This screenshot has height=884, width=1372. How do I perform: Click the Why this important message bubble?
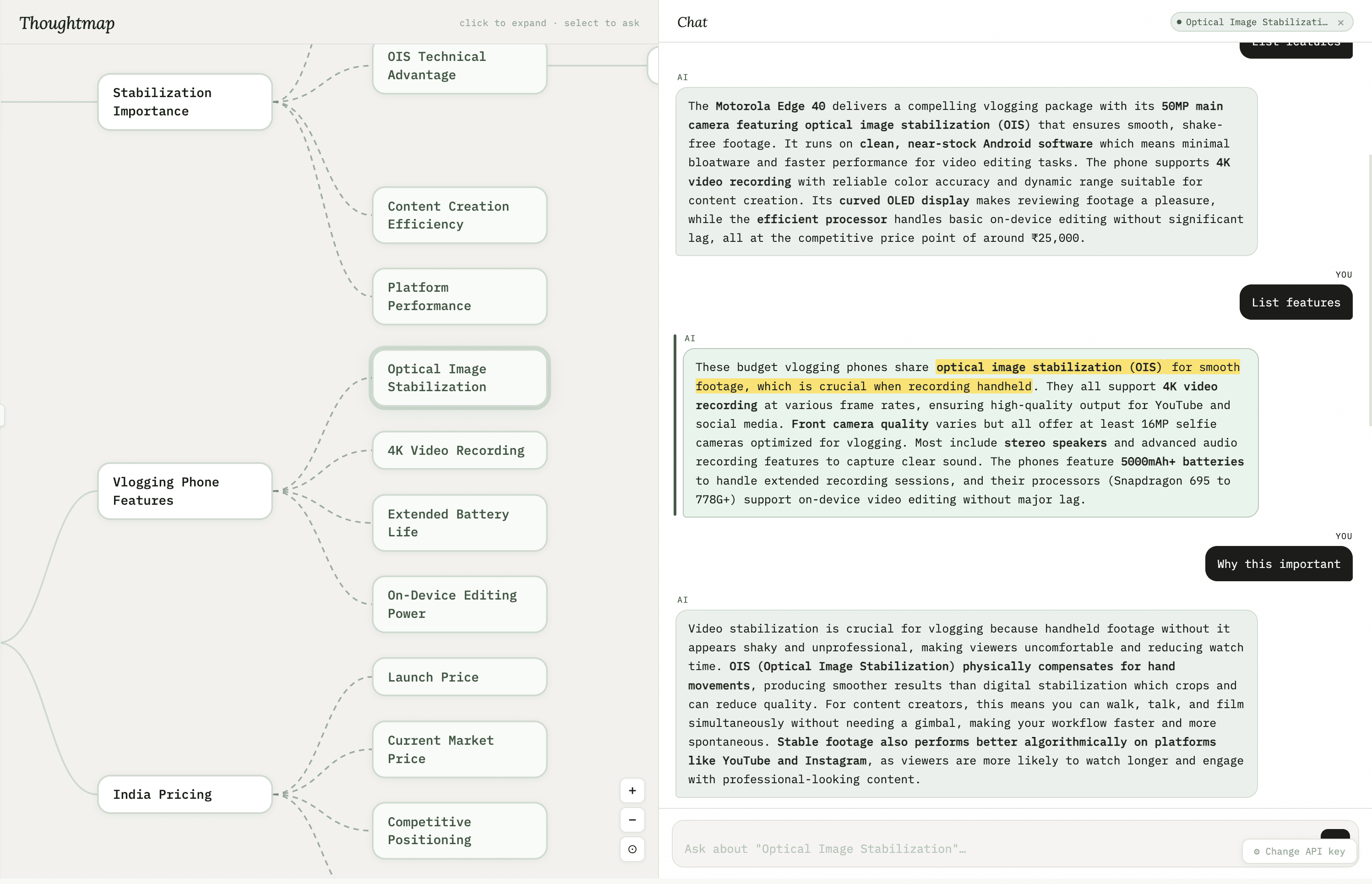click(x=1278, y=564)
